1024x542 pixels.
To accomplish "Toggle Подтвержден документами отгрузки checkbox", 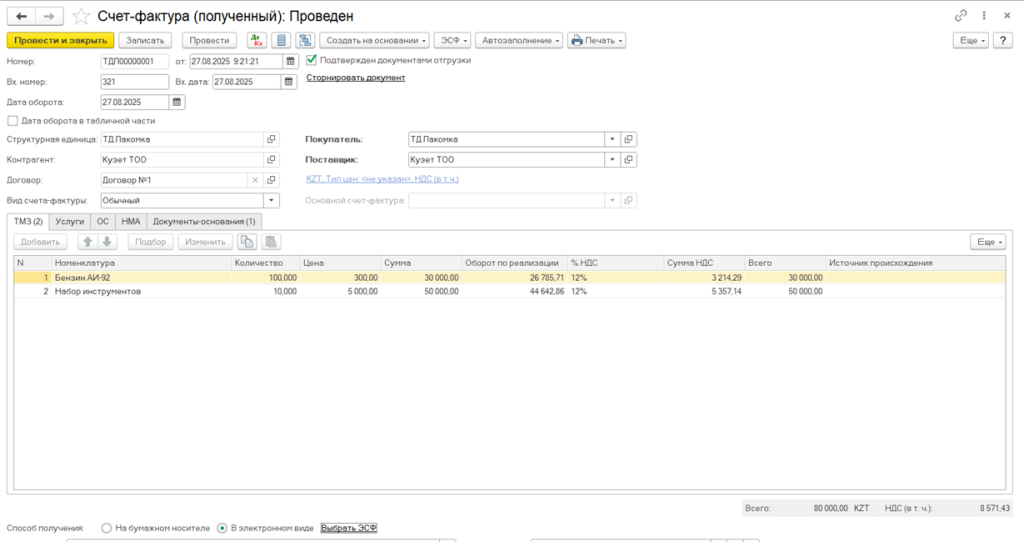I will (x=312, y=60).
